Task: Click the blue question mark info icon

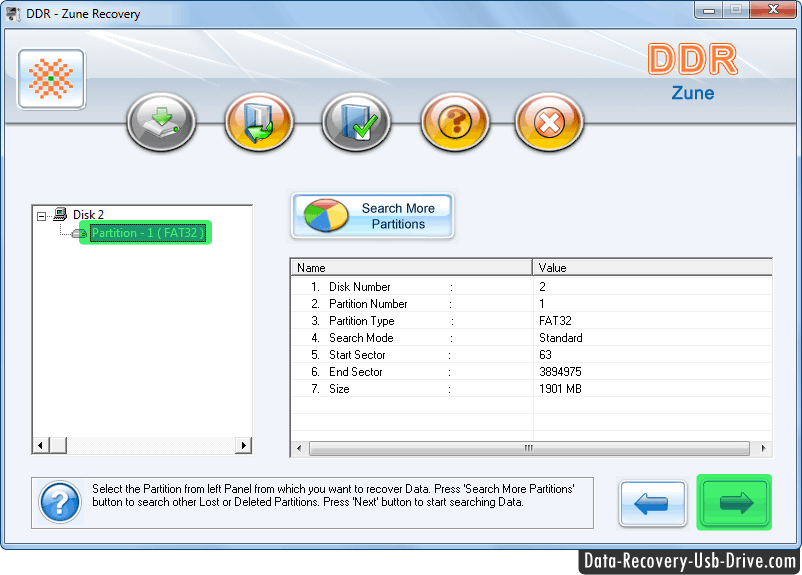Action: pyautogui.click(x=60, y=503)
